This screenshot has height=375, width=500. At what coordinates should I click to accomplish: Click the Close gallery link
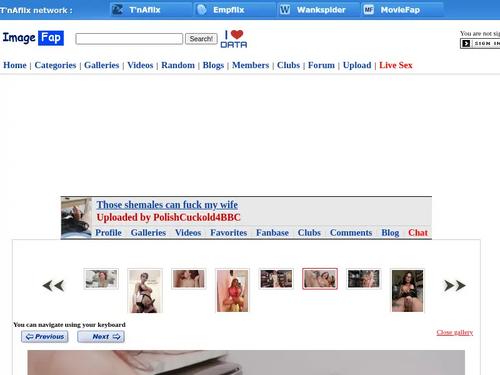[x=455, y=332]
